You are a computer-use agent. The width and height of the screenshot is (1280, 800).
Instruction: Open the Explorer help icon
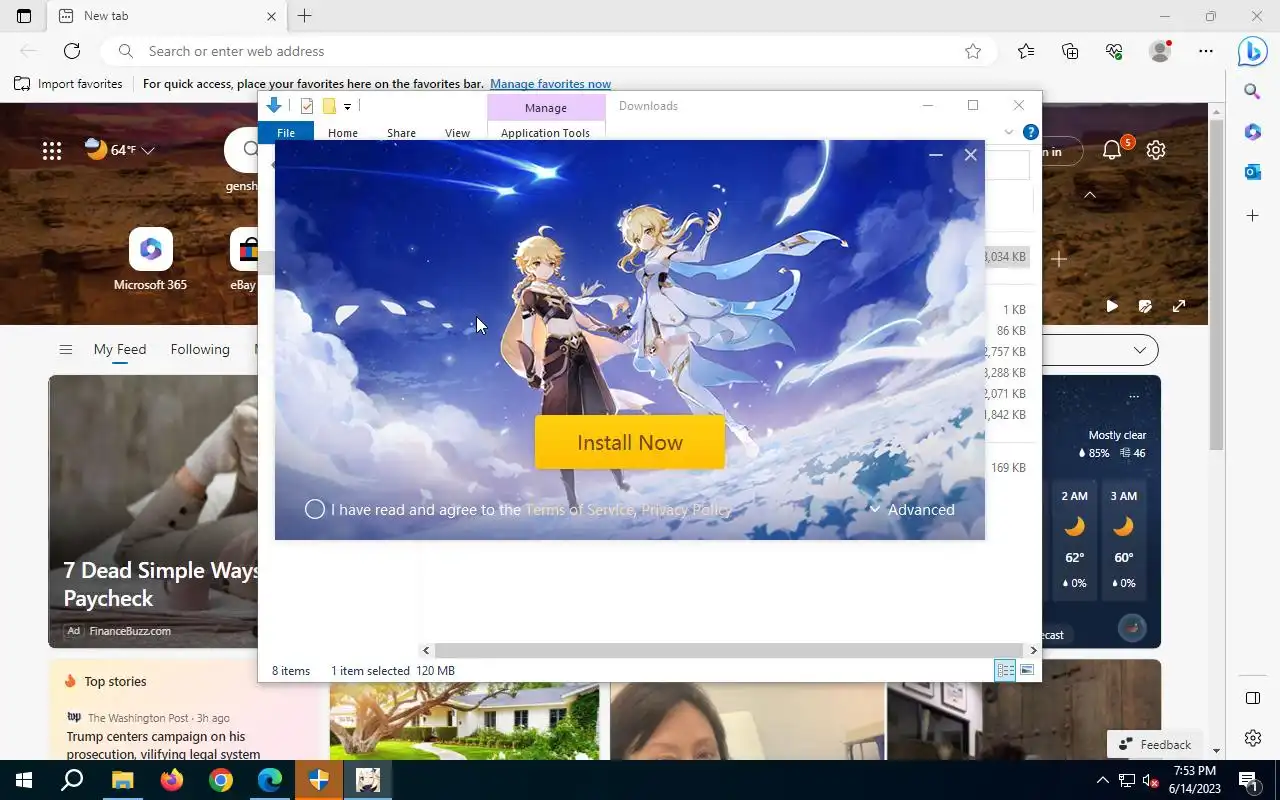(x=1030, y=132)
